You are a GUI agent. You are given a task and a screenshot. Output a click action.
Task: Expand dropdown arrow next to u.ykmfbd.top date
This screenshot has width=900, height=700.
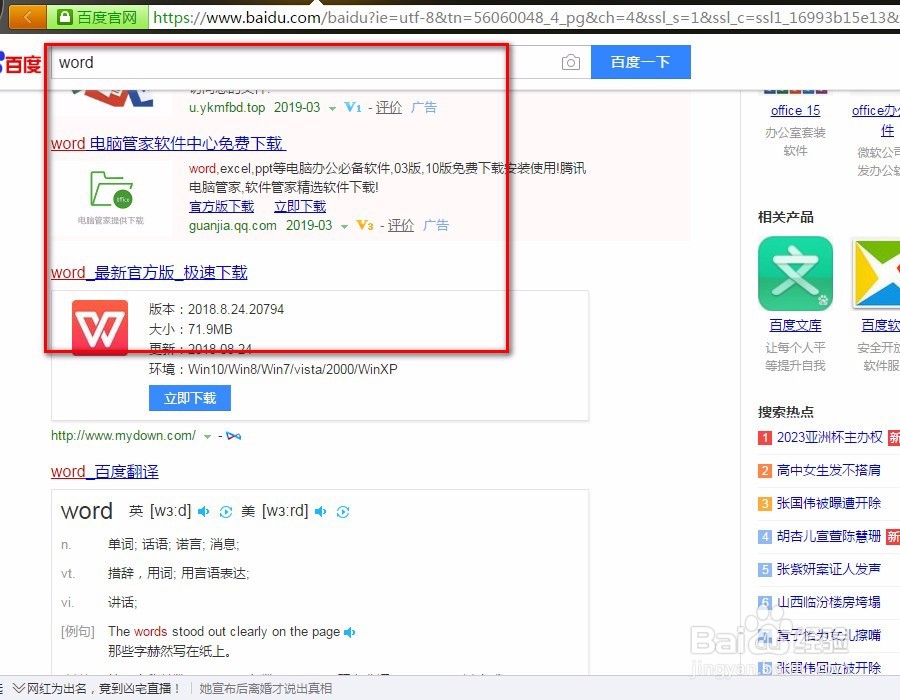pos(332,108)
